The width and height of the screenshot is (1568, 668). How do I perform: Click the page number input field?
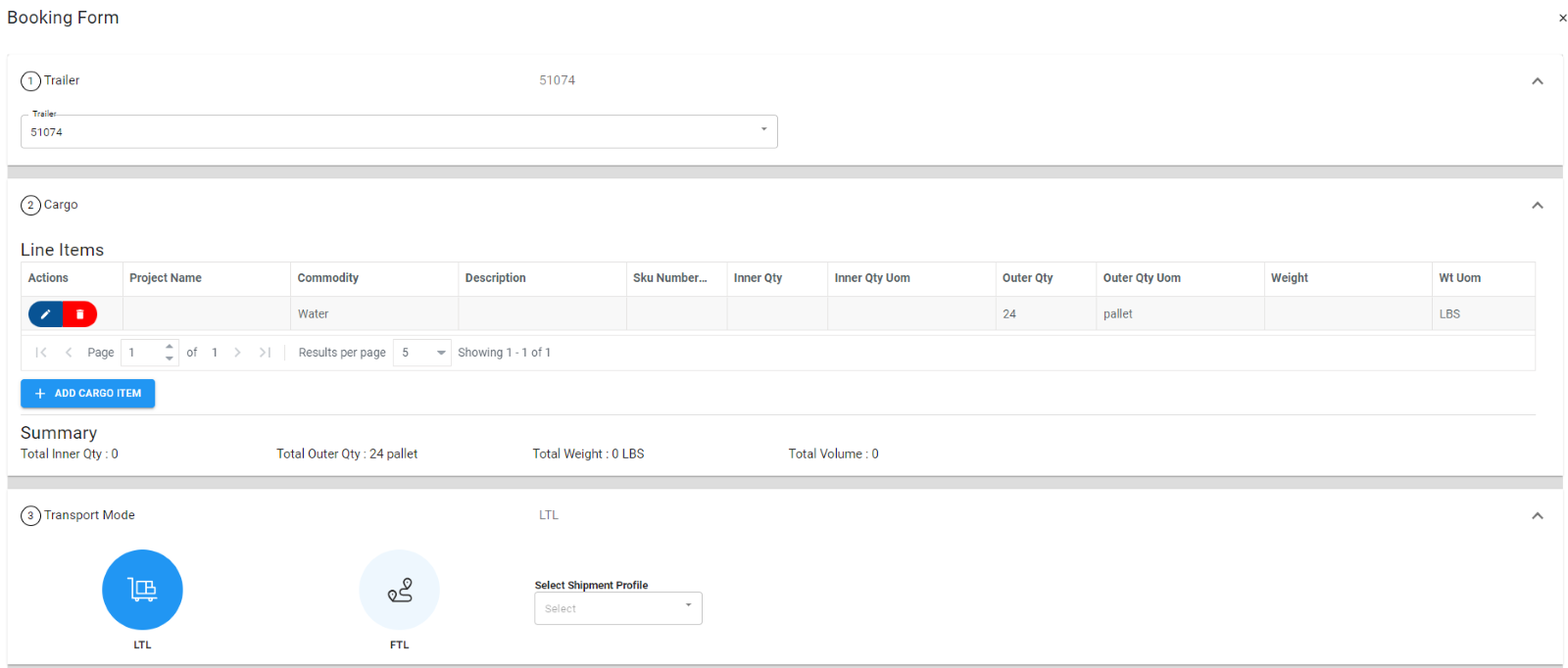[x=142, y=353]
